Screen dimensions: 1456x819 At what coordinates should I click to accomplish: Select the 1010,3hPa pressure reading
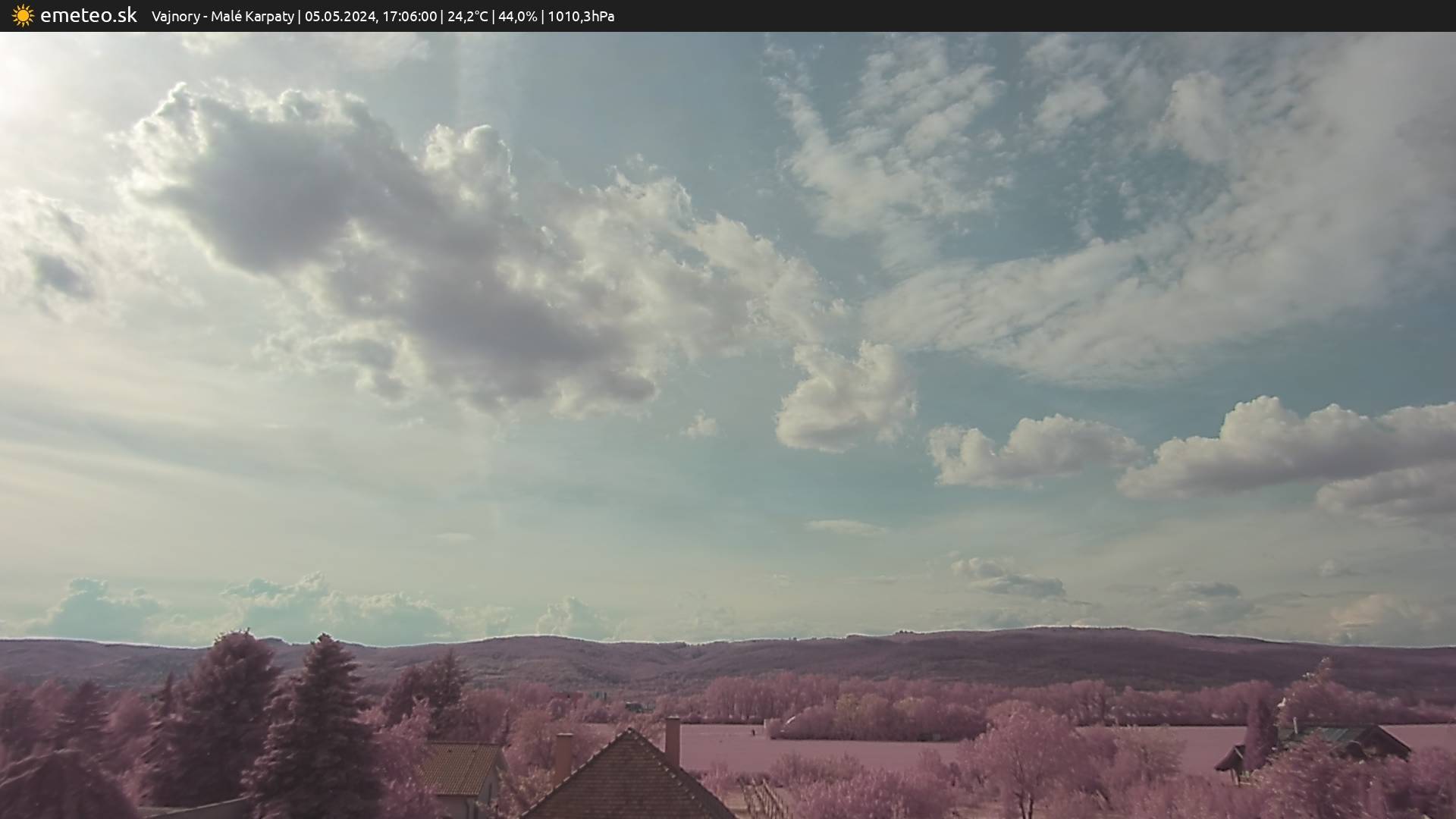point(581,16)
